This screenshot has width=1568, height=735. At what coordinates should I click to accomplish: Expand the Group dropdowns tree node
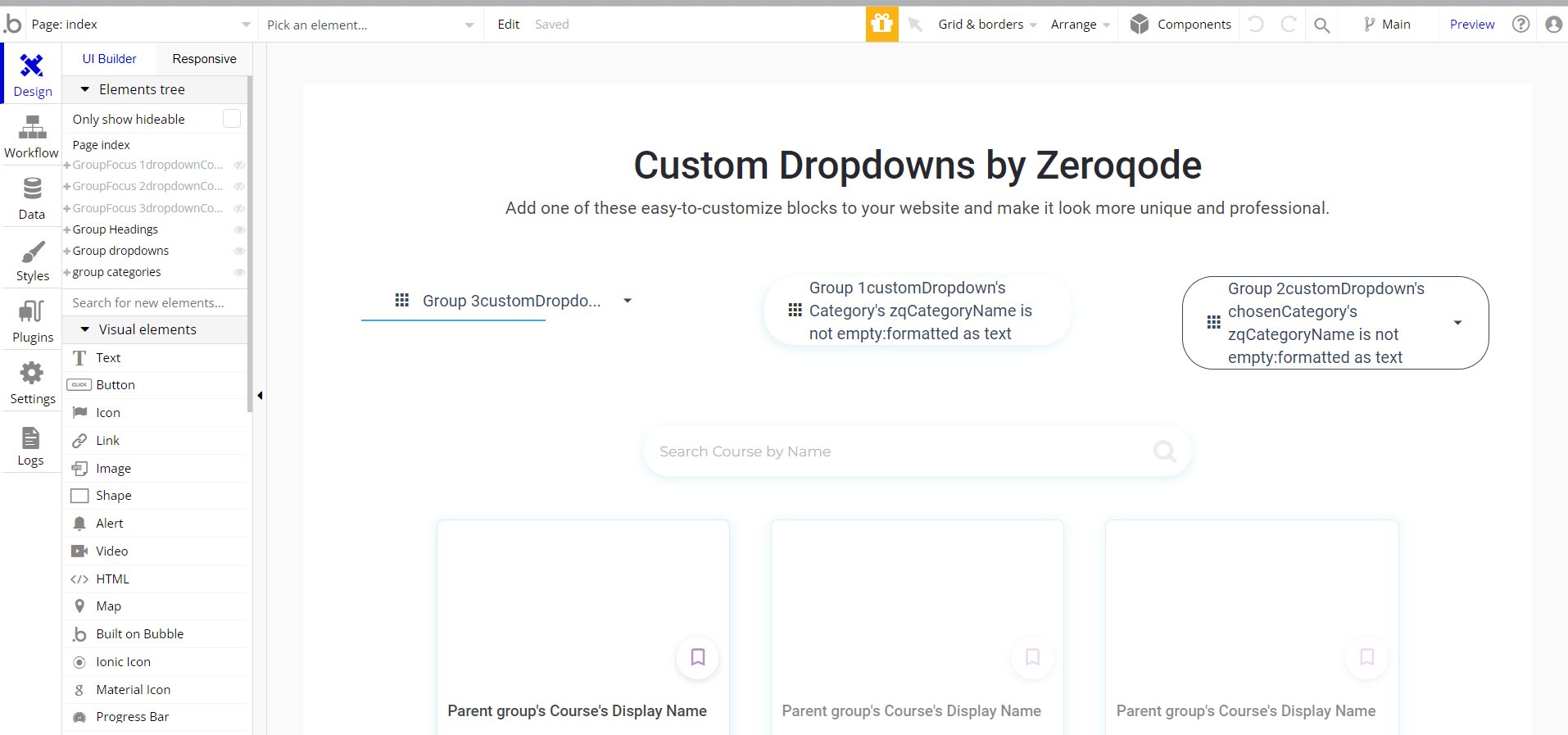pos(67,251)
